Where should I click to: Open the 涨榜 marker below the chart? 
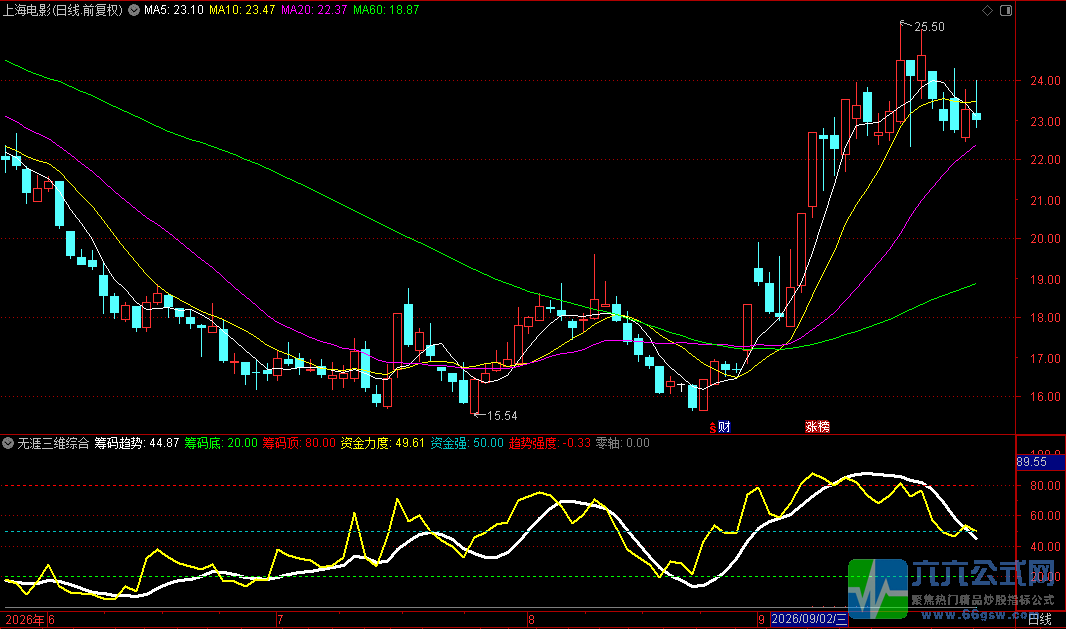point(817,427)
